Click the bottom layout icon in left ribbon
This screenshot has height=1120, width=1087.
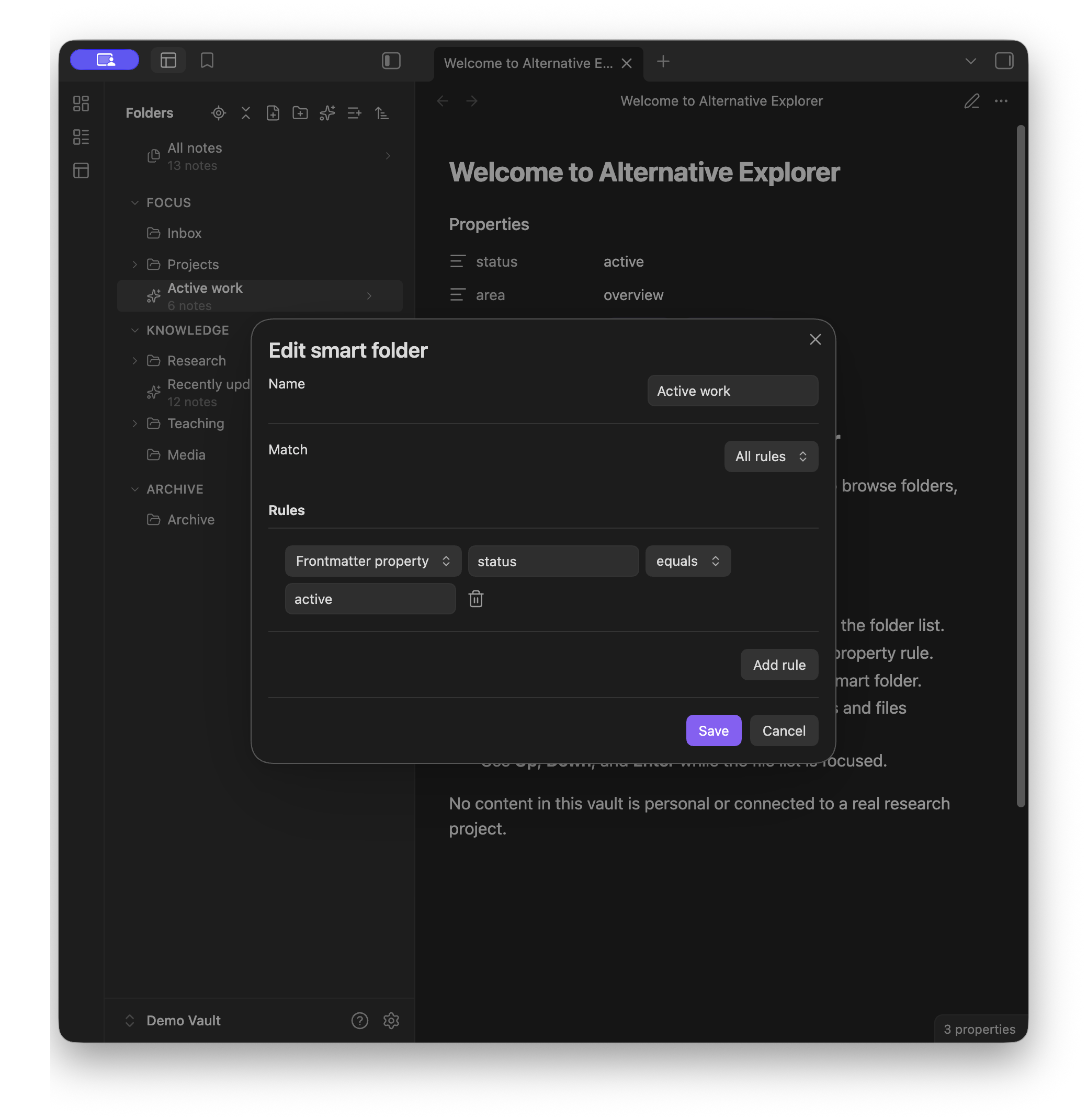[81, 170]
